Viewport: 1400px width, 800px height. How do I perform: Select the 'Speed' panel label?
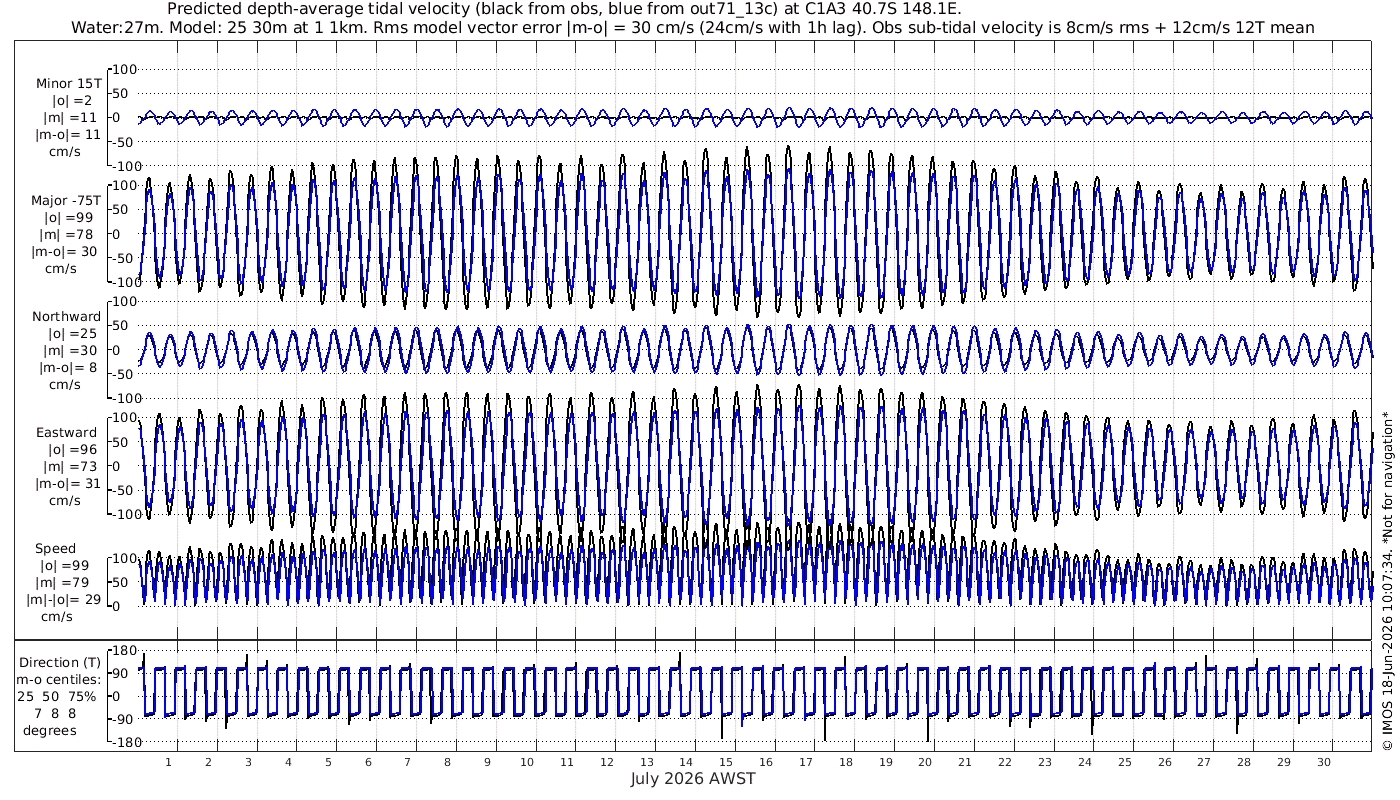tap(55, 549)
